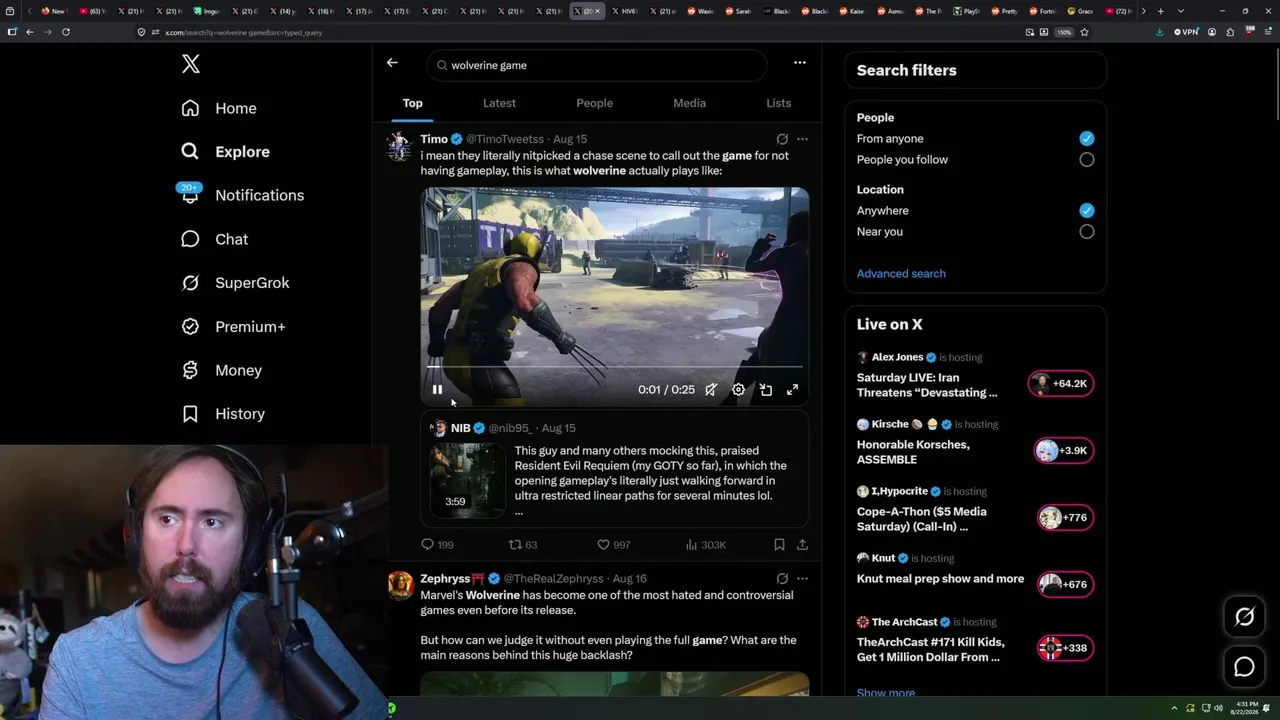Open Money in the sidebar
The image size is (1280, 720).
coord(221,370)
